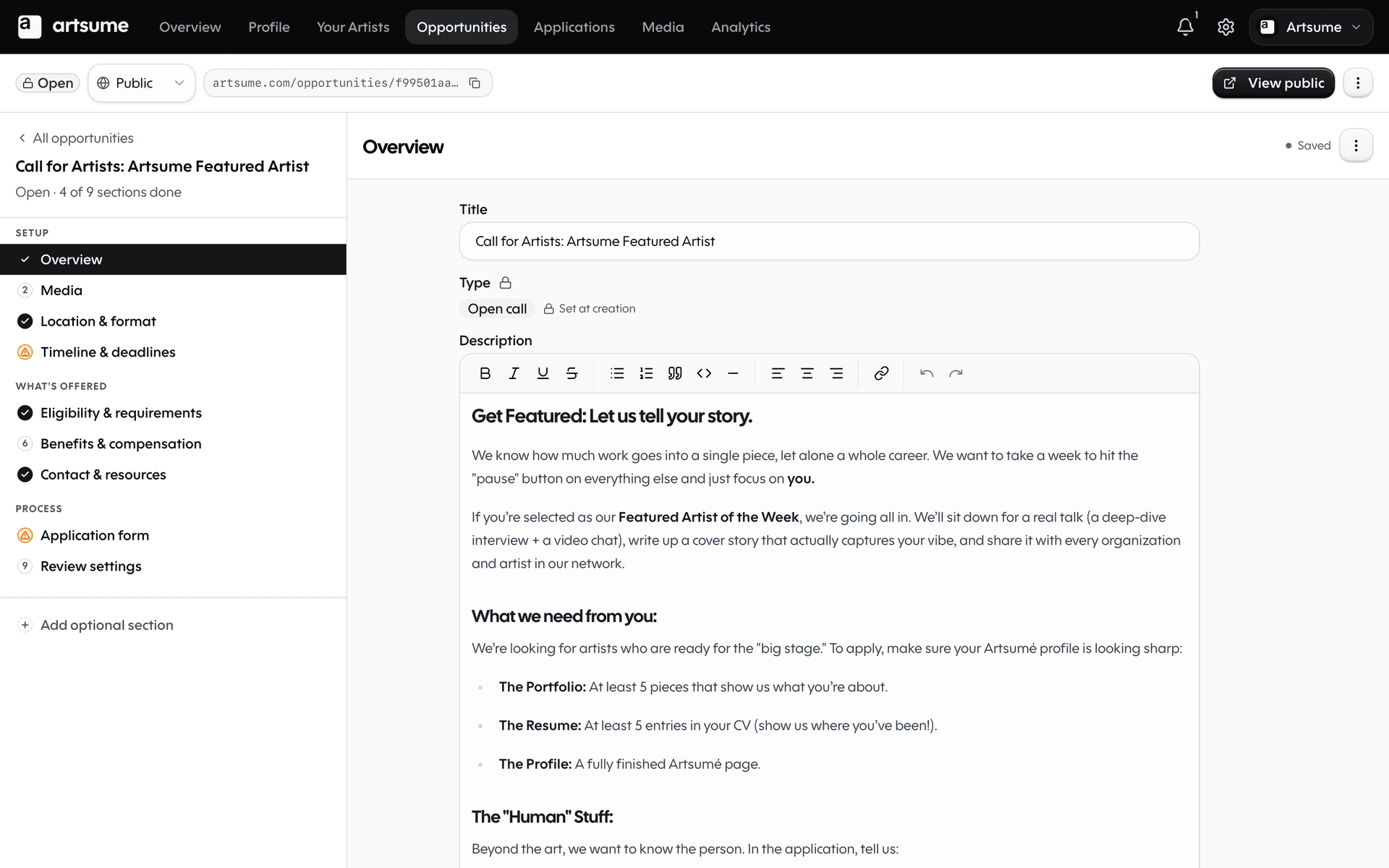
Task: Click '4 of 9 sections done' text
Action: click(120, 192)
